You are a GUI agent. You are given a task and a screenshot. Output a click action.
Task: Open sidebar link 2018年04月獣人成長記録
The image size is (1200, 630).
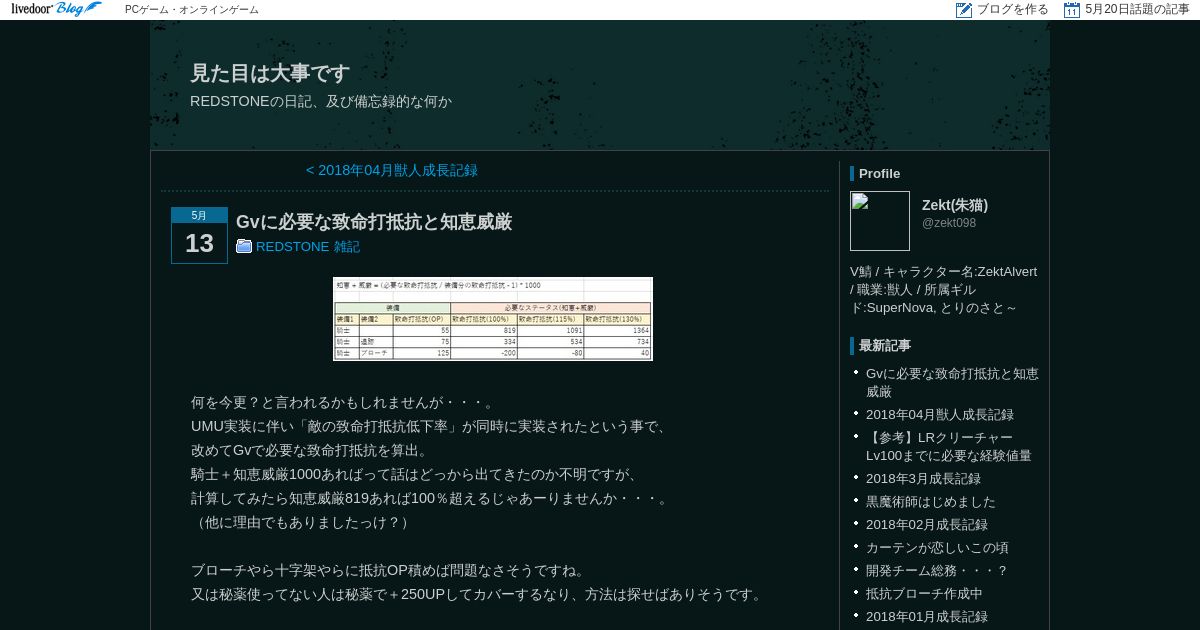tap(940, 414)
